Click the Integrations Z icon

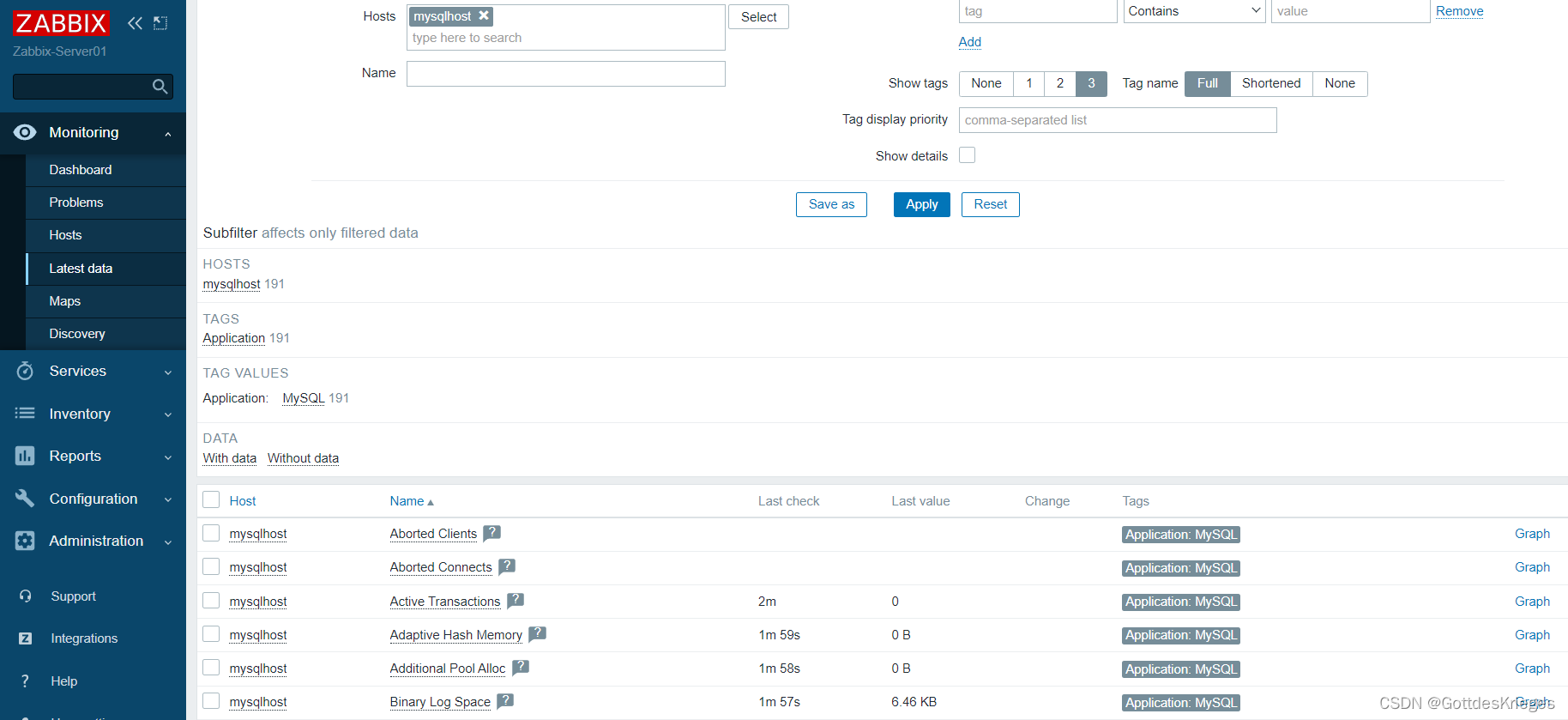coord(26,638)
